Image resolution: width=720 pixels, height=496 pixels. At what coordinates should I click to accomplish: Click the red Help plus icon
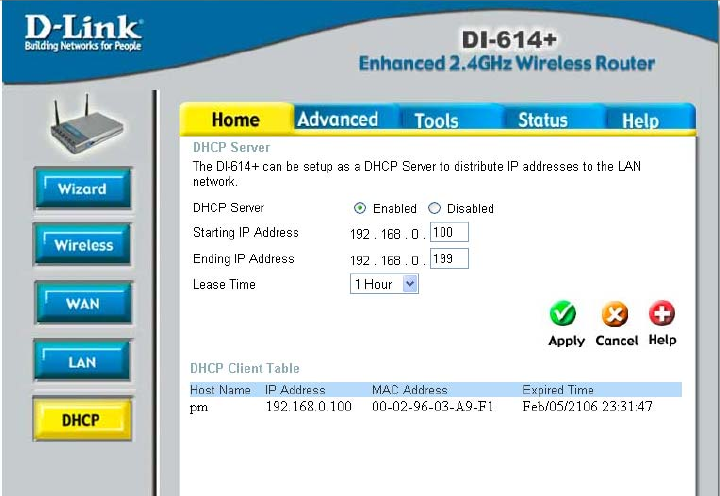662,313
